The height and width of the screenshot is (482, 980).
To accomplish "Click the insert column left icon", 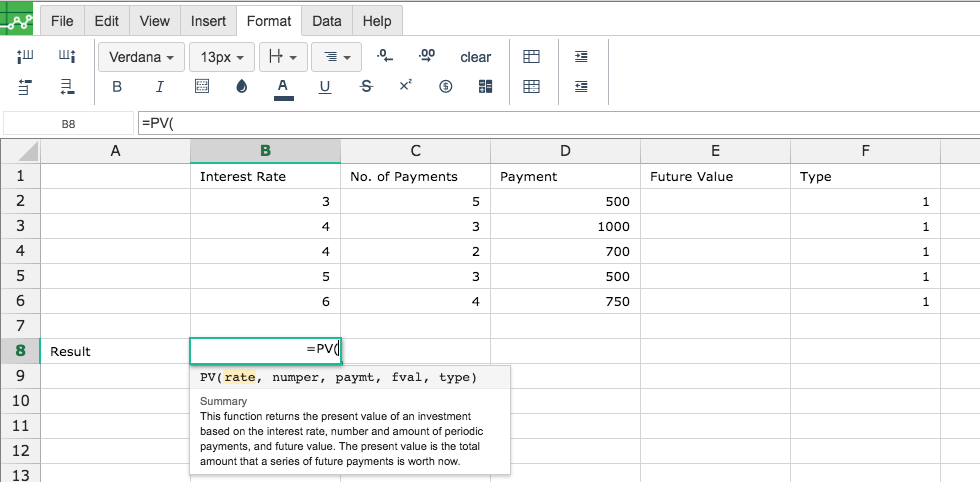I will [x=26, y=57].
